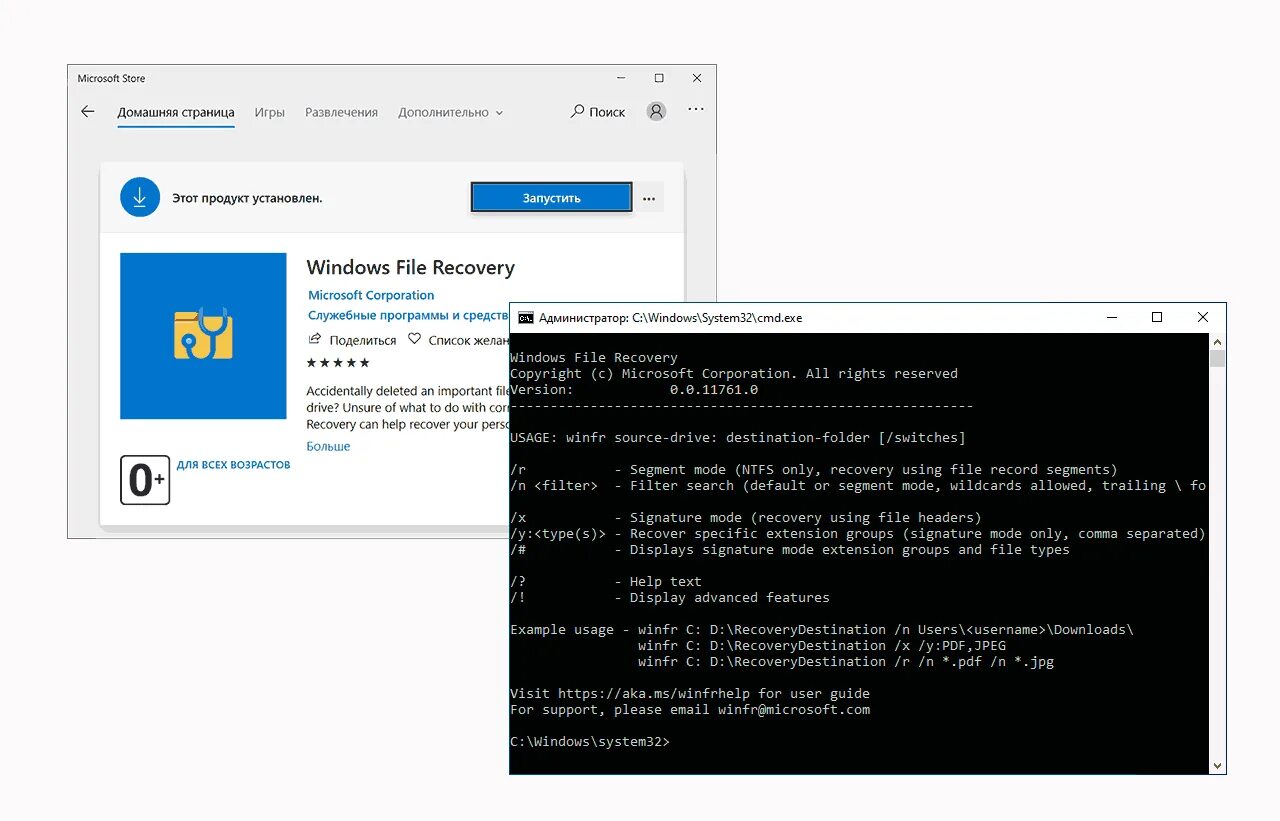The image size is (1280, 821).
Task: Go back in Microsoft Store
Action: (88, 112)
